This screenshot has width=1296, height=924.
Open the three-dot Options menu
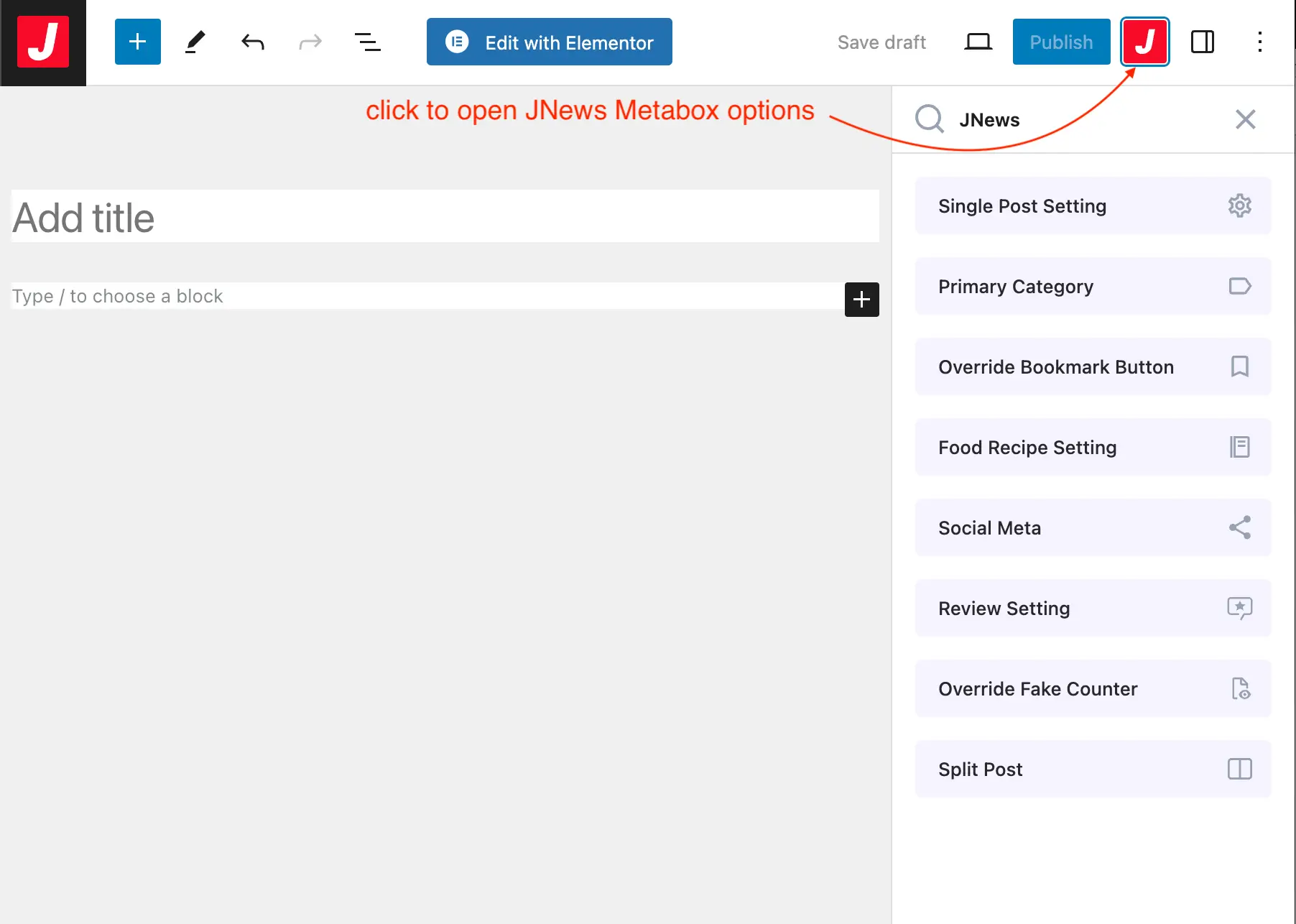[1259, 42]
